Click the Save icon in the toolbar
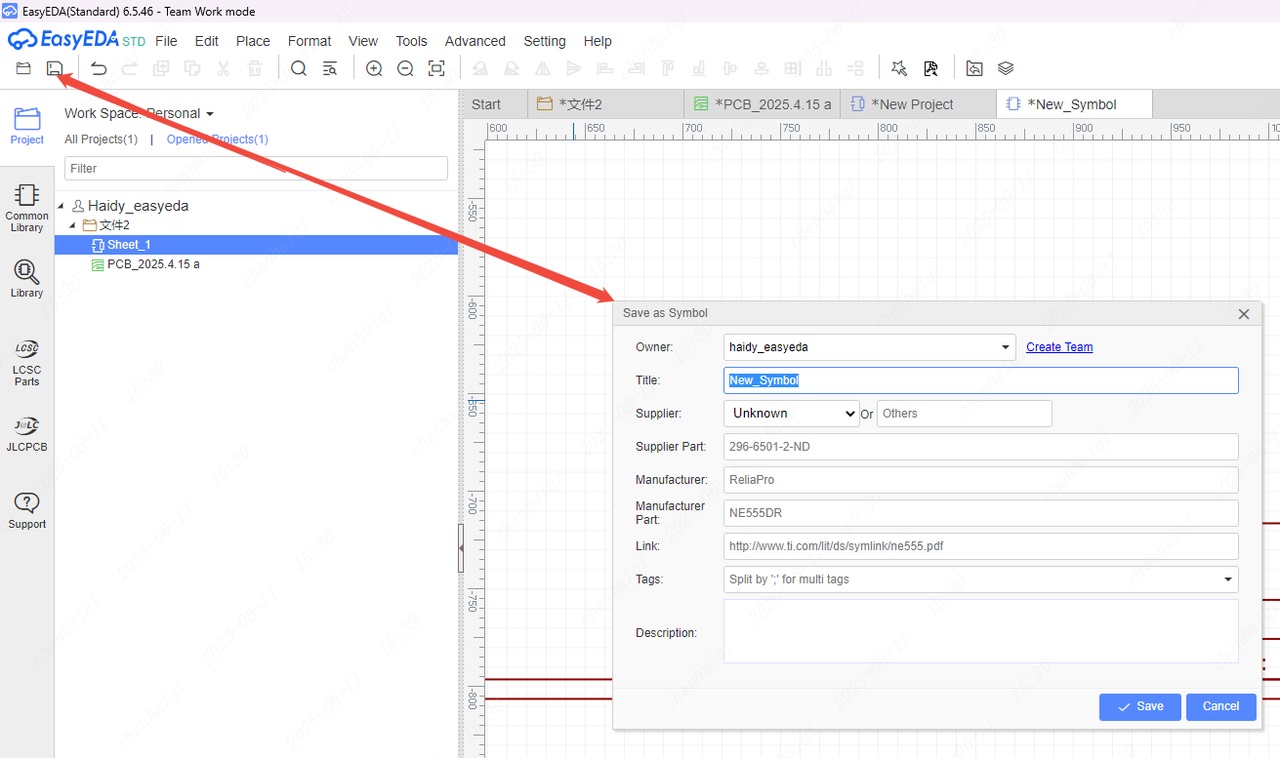Image resolution: width=1280 pixels, height=758 pixels. pyautogui.click(x=55, y=68)
